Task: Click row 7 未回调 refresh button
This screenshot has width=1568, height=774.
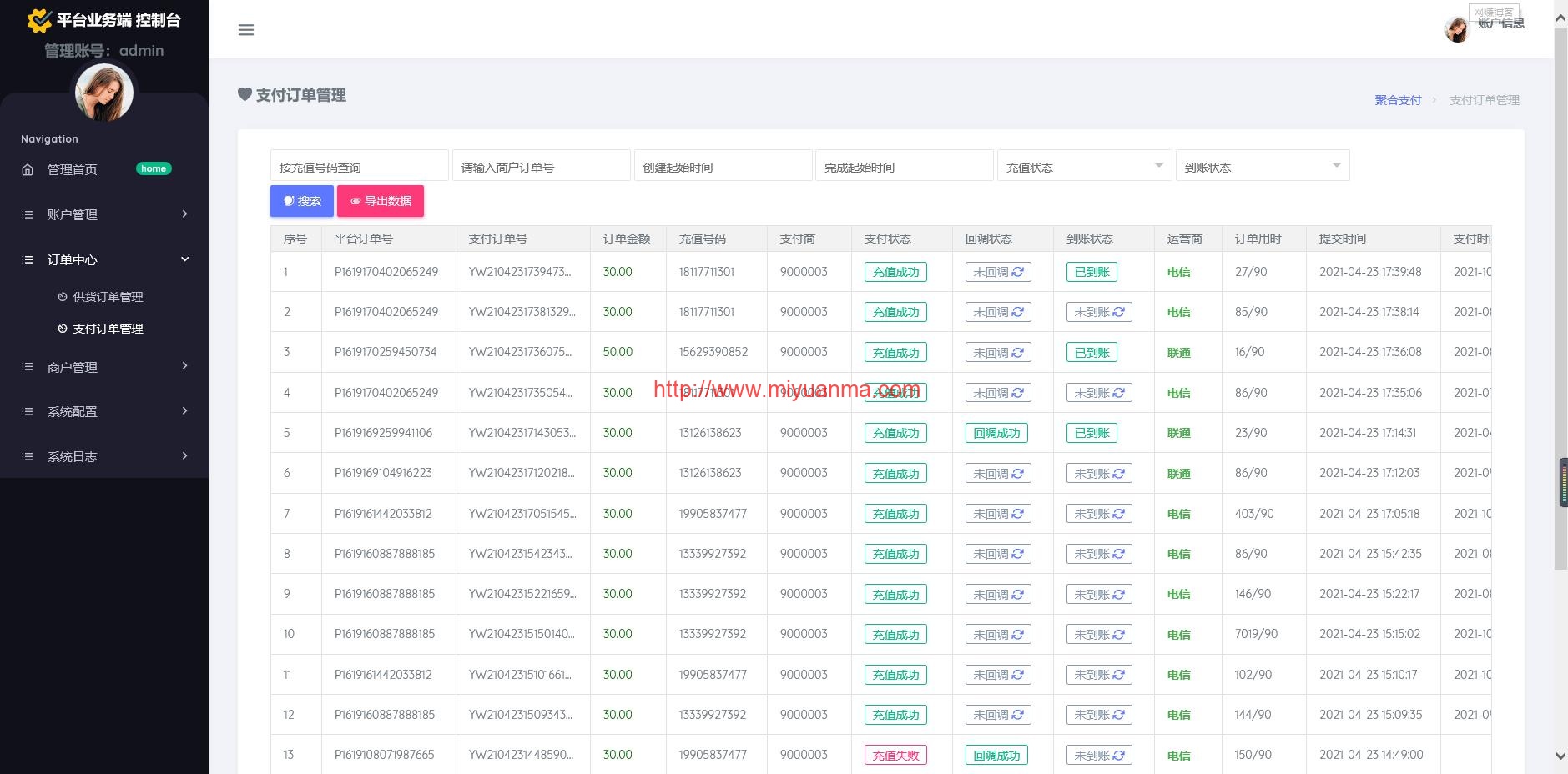Action: [998, 514]
